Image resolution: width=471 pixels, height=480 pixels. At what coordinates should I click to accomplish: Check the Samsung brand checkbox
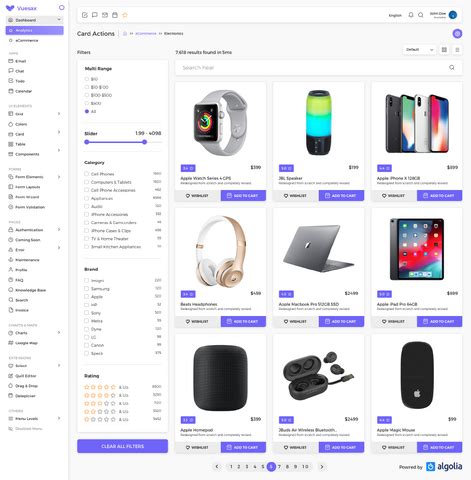point(86,288)
